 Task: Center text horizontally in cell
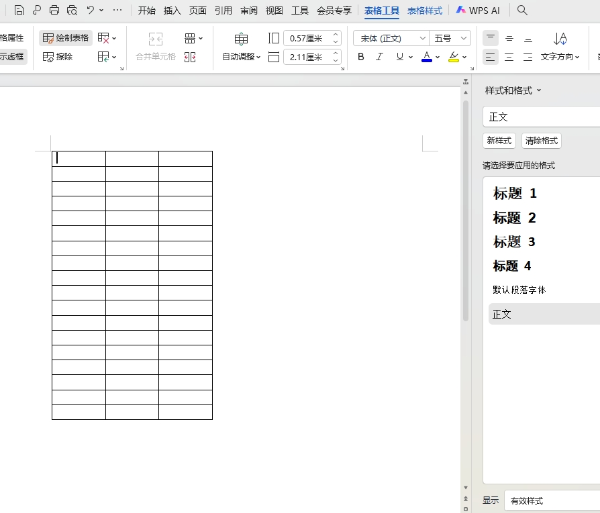(509, 57)
